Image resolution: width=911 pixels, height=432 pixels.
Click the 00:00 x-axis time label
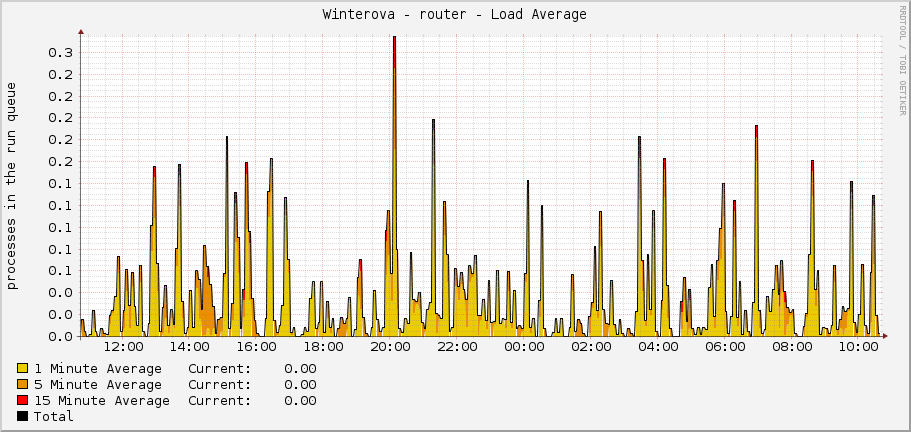(524, 348)
